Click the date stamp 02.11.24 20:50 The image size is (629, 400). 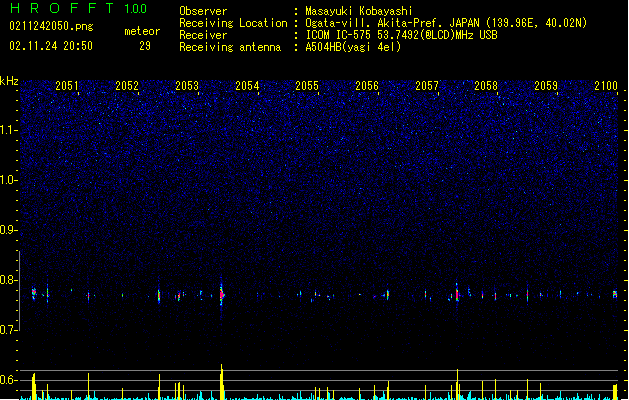51,46
